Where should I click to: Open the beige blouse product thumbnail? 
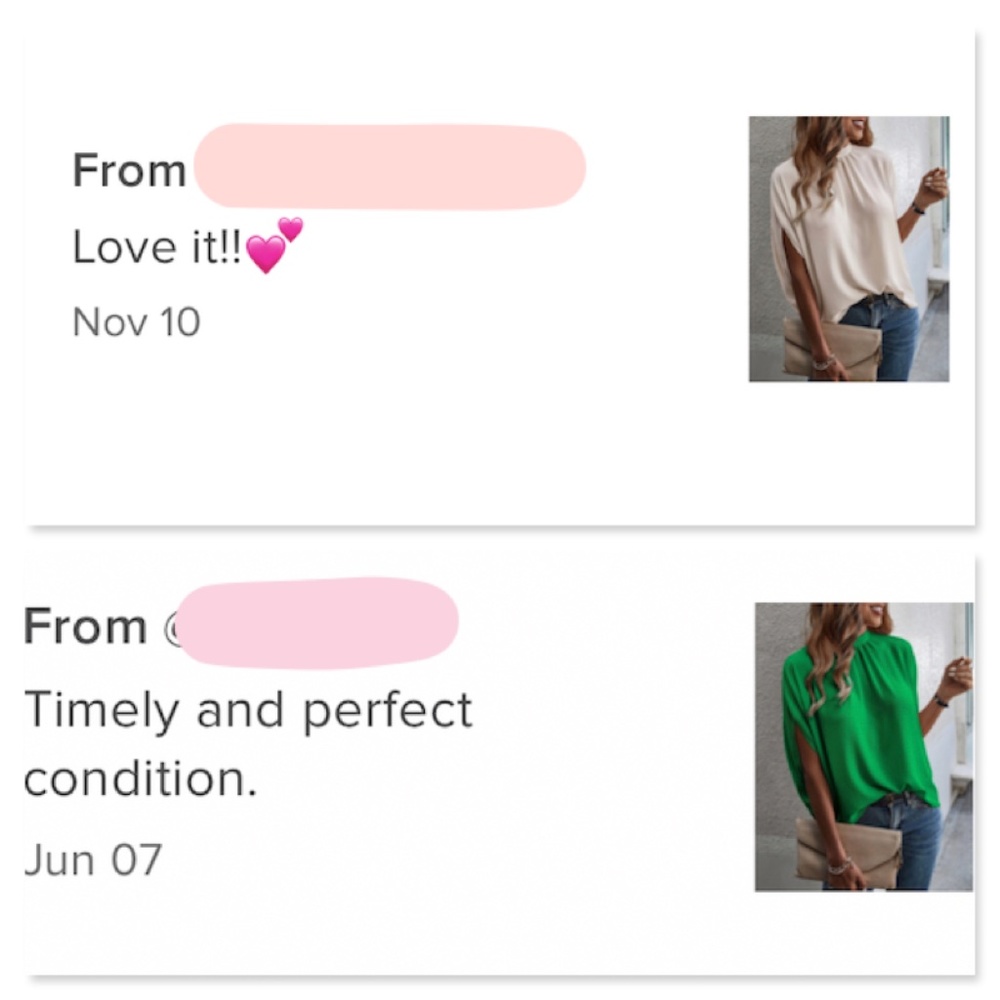pos(849,249)
